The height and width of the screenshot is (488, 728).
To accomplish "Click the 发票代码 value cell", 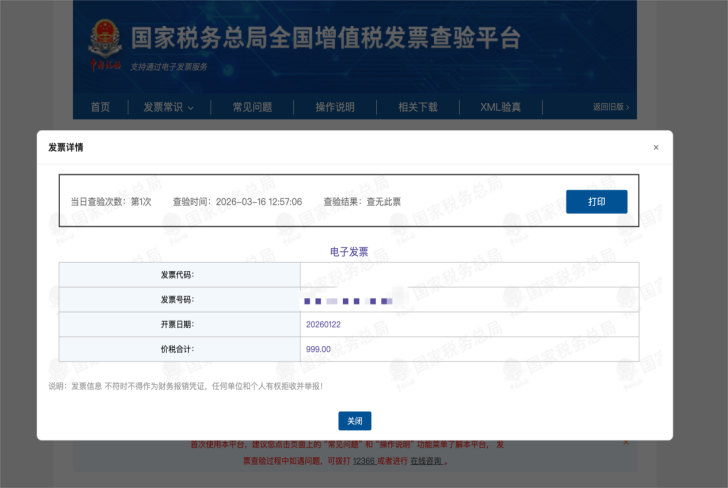I will pyautogui.click(x=468, y=275).
